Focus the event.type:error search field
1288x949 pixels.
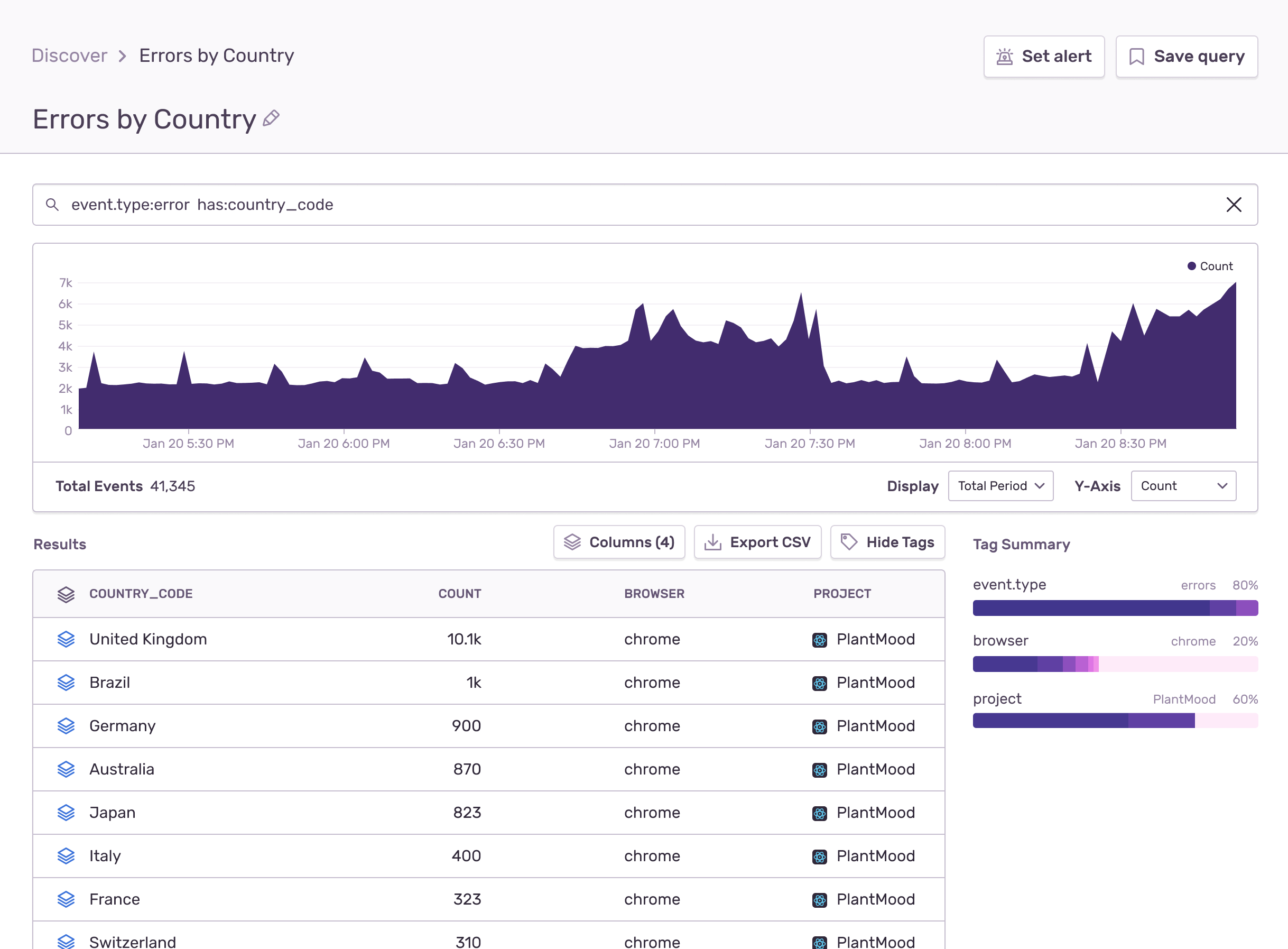click(x=574, y=205)
